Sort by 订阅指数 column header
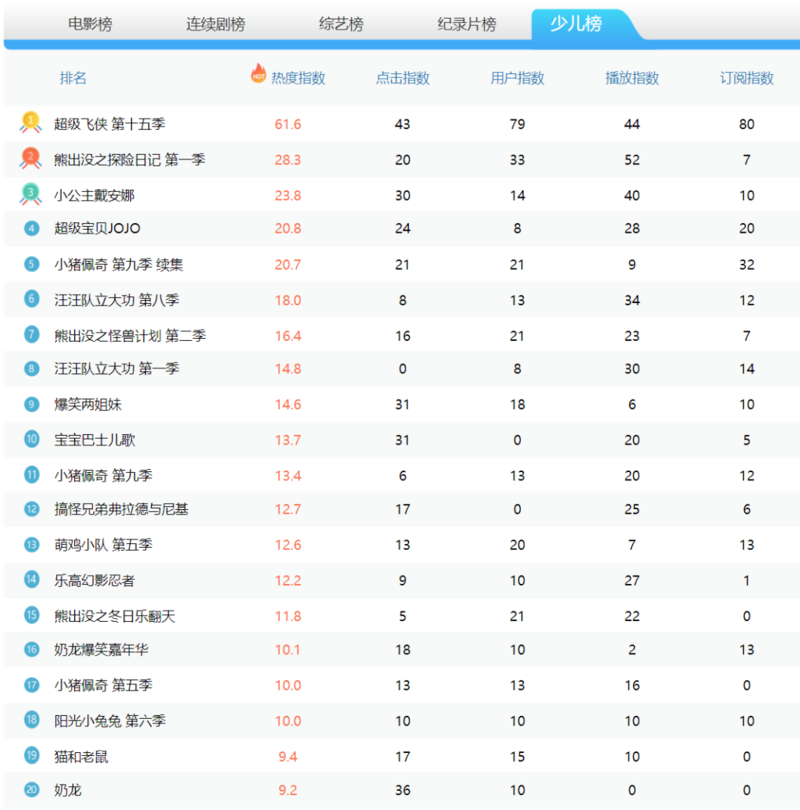The height and width of the screenshot is (810, 800). [x=746, y=78]
